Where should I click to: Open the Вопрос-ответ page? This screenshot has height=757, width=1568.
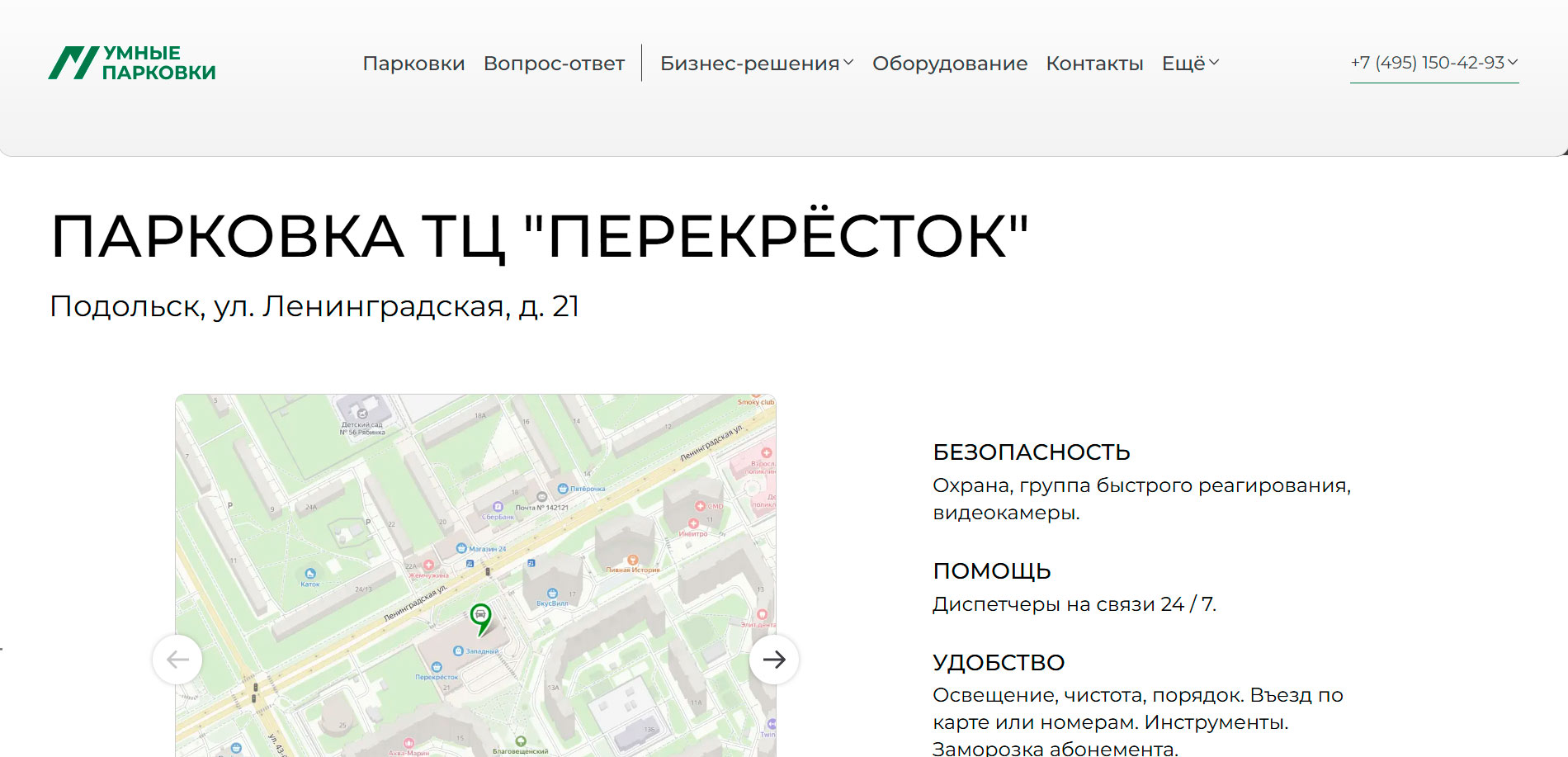click(x=554, y=64)
